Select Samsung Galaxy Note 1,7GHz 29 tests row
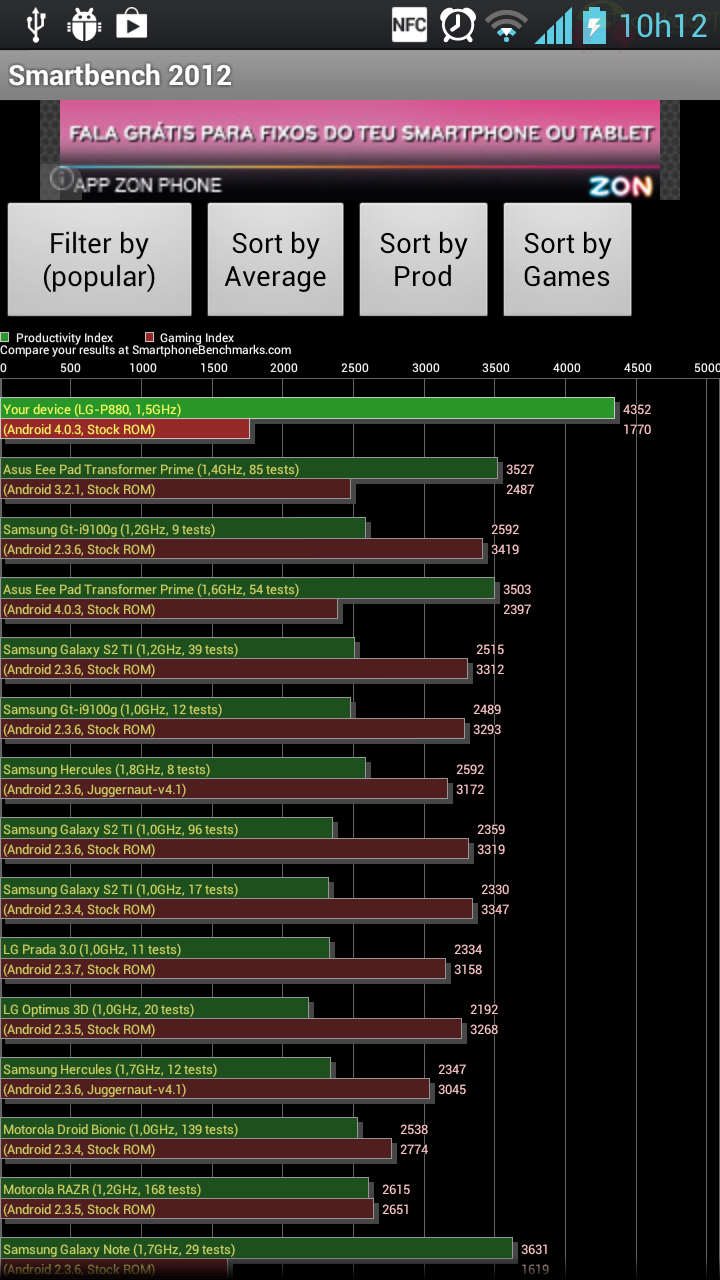Screen dimensions: 720x1280 click(x=257, y=1249)
